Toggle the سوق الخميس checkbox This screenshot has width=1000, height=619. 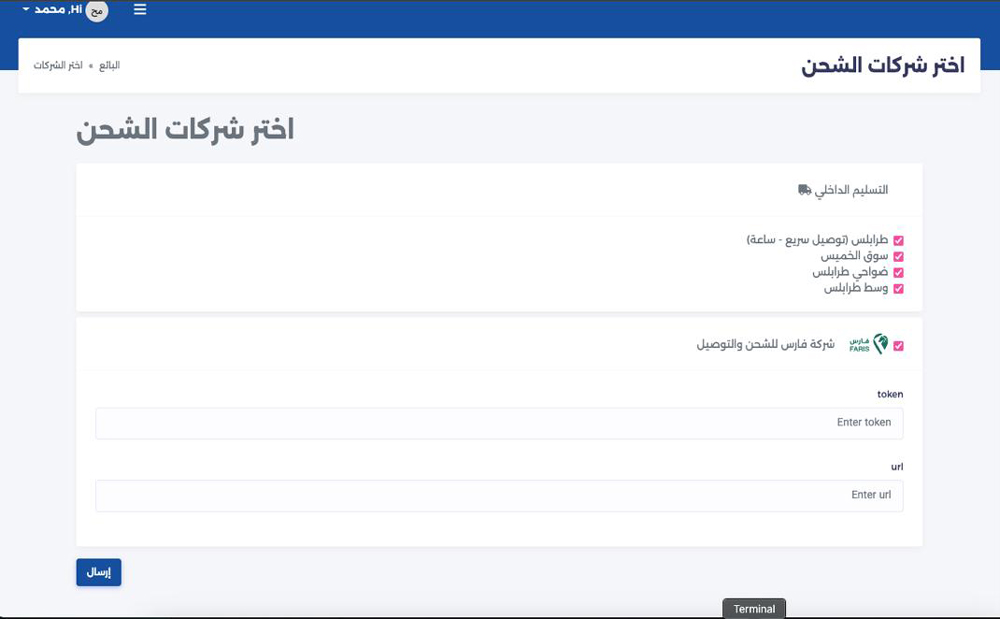tap(898, 257)
